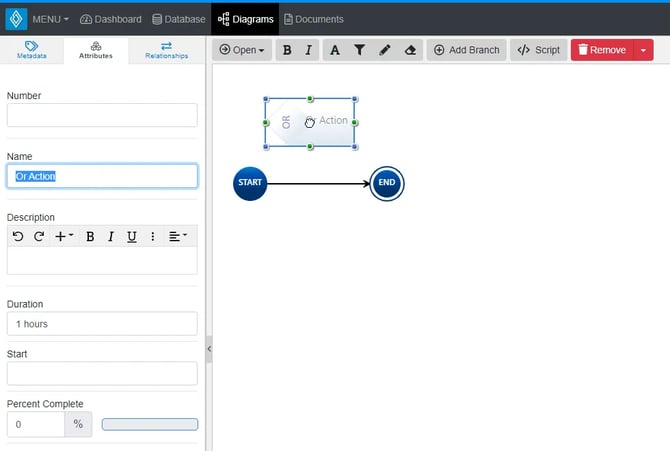This screenshot has height=451, width=670.
Task: Open text alignment dropdown
Action: click(x=178, y=236)
